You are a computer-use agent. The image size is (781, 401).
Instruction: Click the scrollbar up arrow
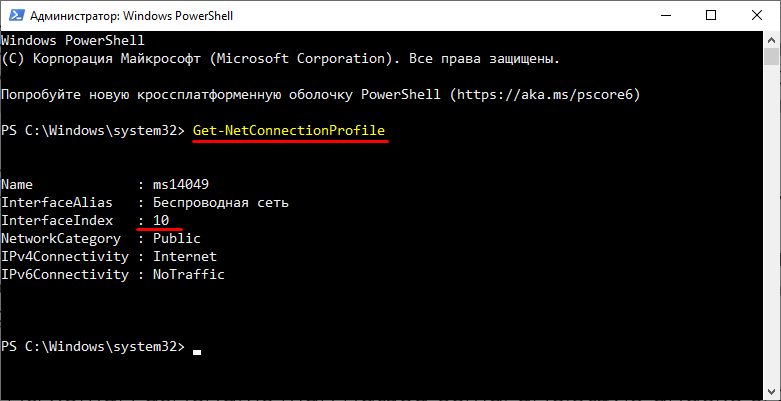pyautogui.click(x=772, y=39)
